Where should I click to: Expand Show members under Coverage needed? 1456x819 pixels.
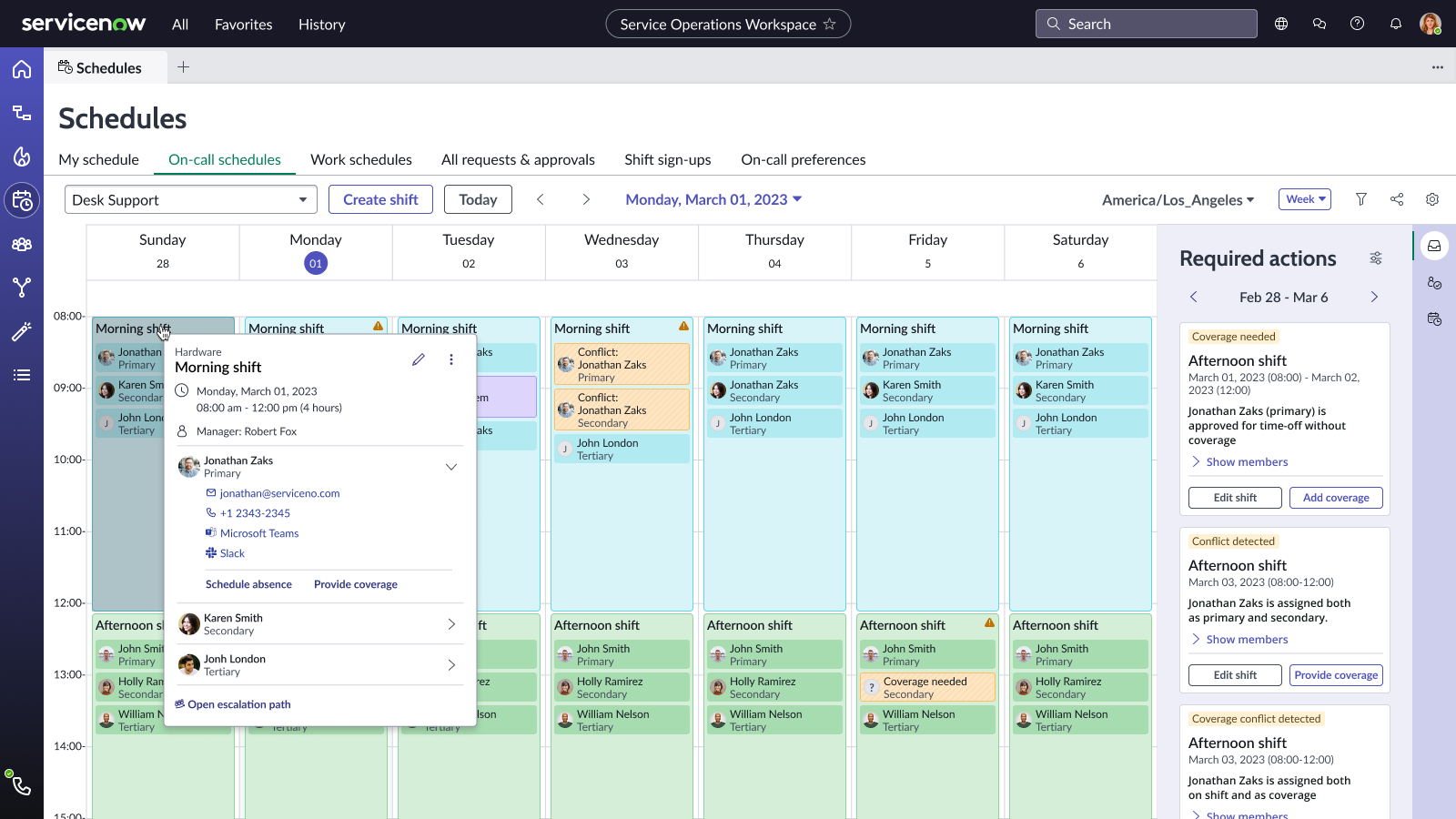(1240, 462)
